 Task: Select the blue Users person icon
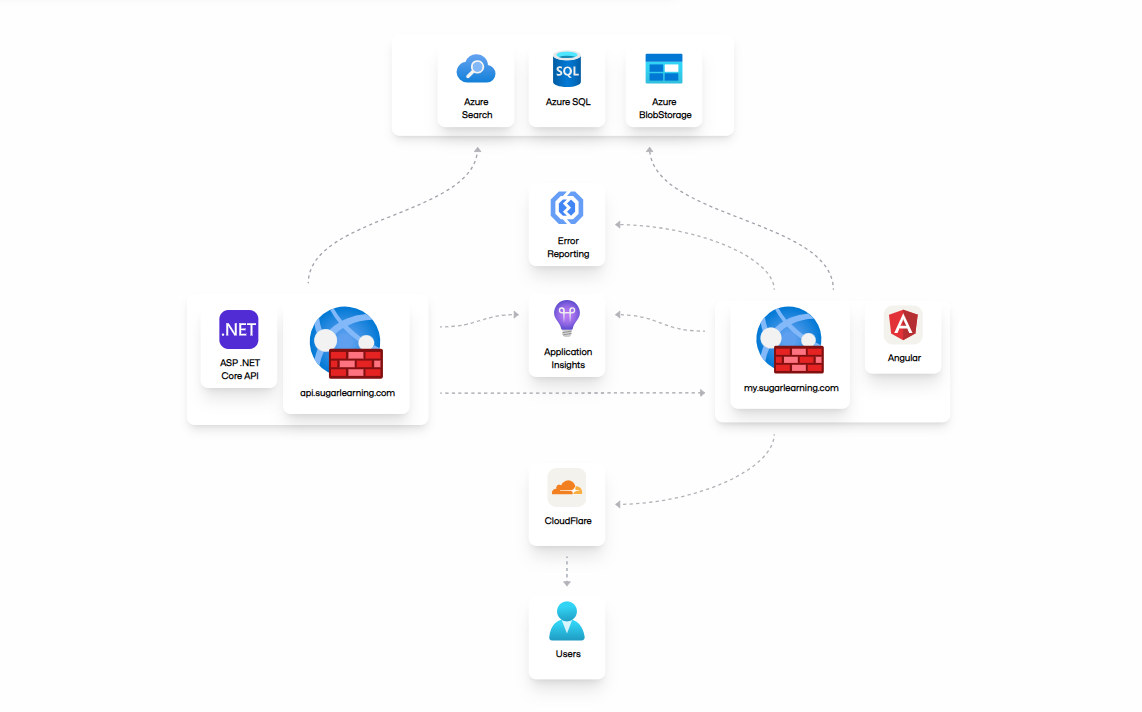(567, 621)
